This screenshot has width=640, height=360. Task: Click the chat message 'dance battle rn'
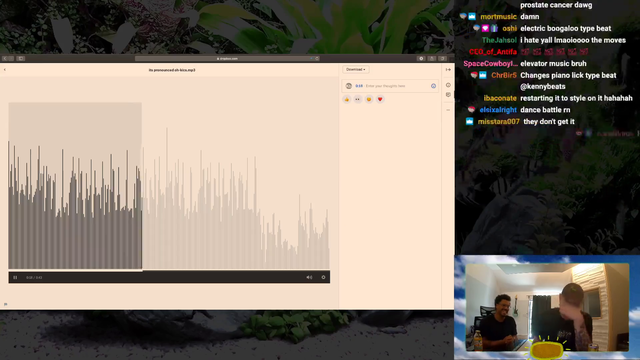[x=545, y=110]
